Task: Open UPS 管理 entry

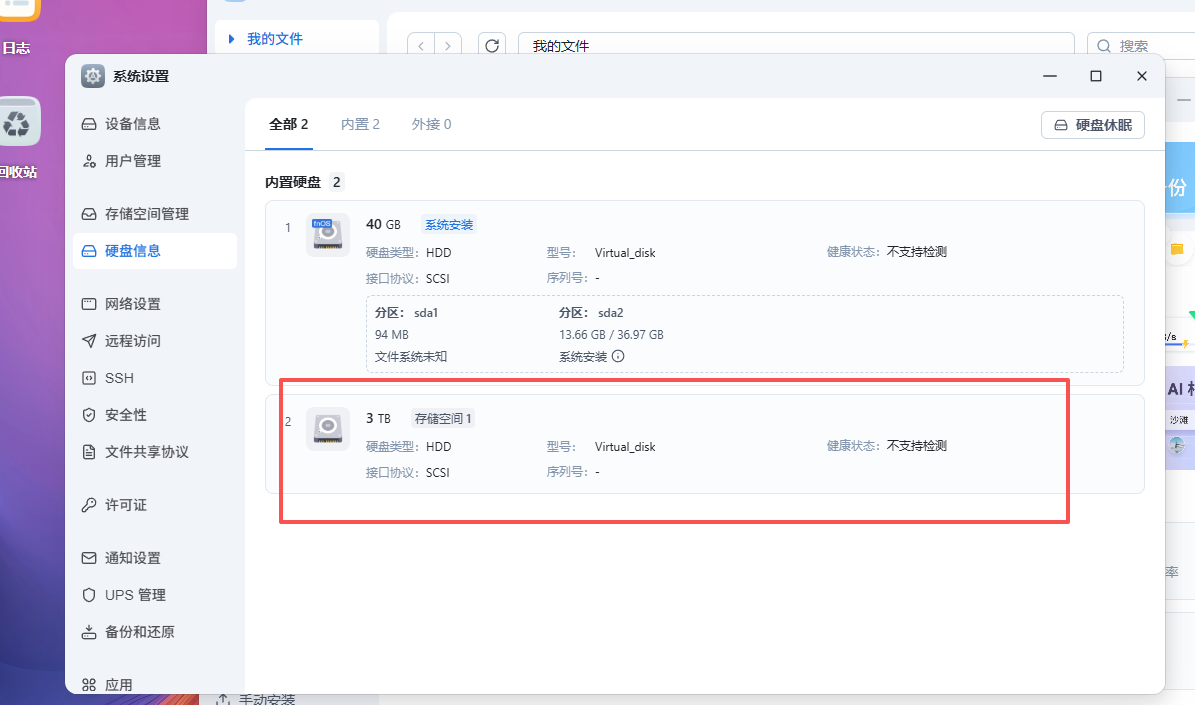Action: [155, 595]
